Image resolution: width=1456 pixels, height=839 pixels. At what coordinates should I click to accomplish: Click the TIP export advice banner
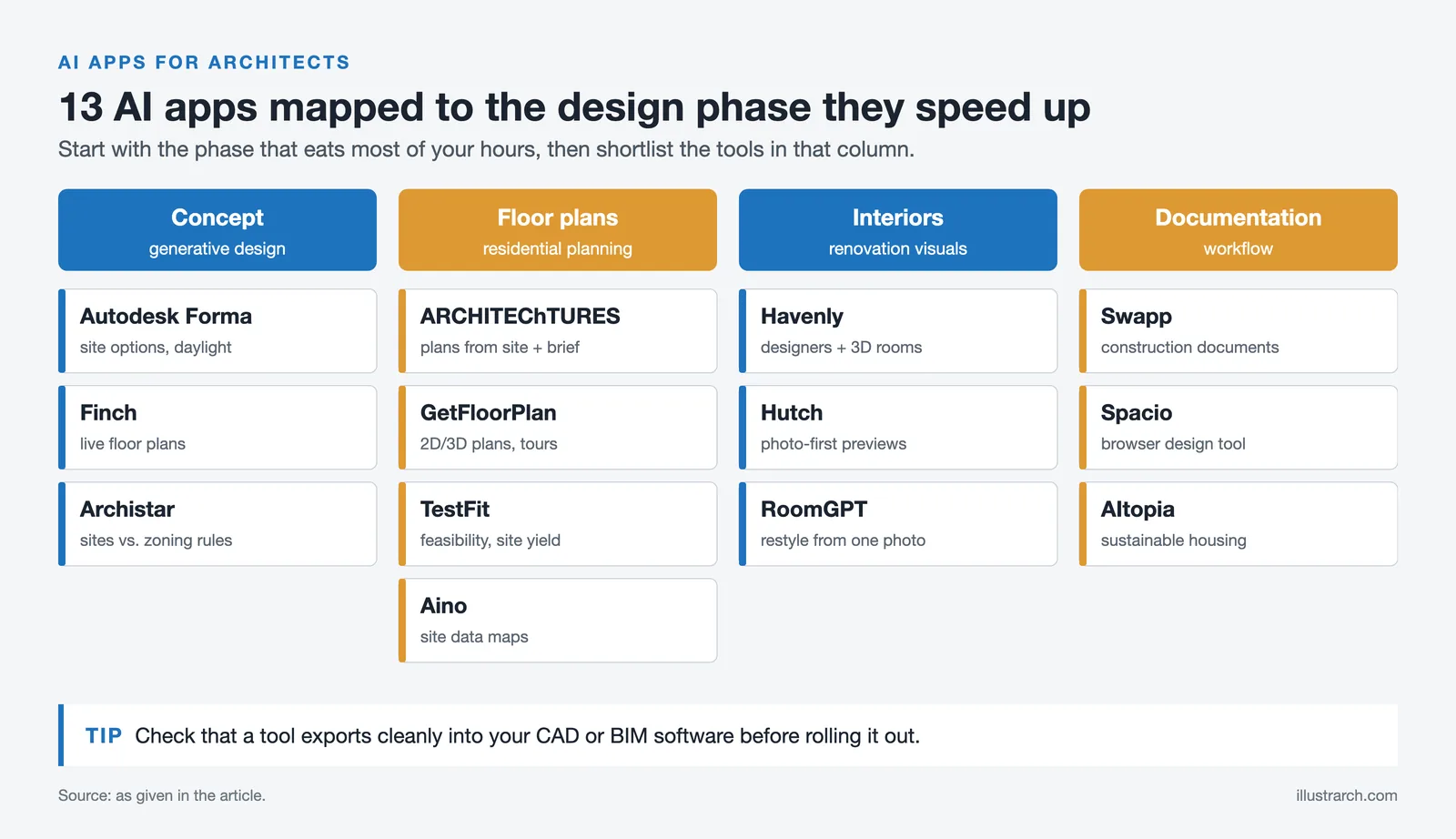[728, 735]
